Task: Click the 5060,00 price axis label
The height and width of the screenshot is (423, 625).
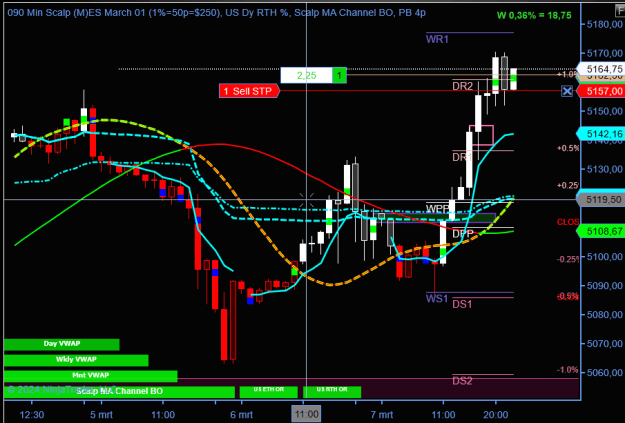Action: tap(605, 373)
